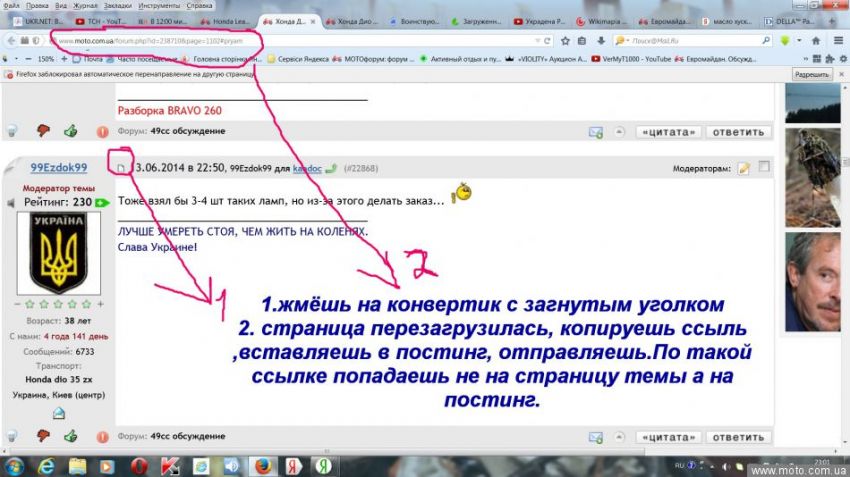
Task: Click the Firefox home icon in toolbar
Action: (x=816, y=40)
